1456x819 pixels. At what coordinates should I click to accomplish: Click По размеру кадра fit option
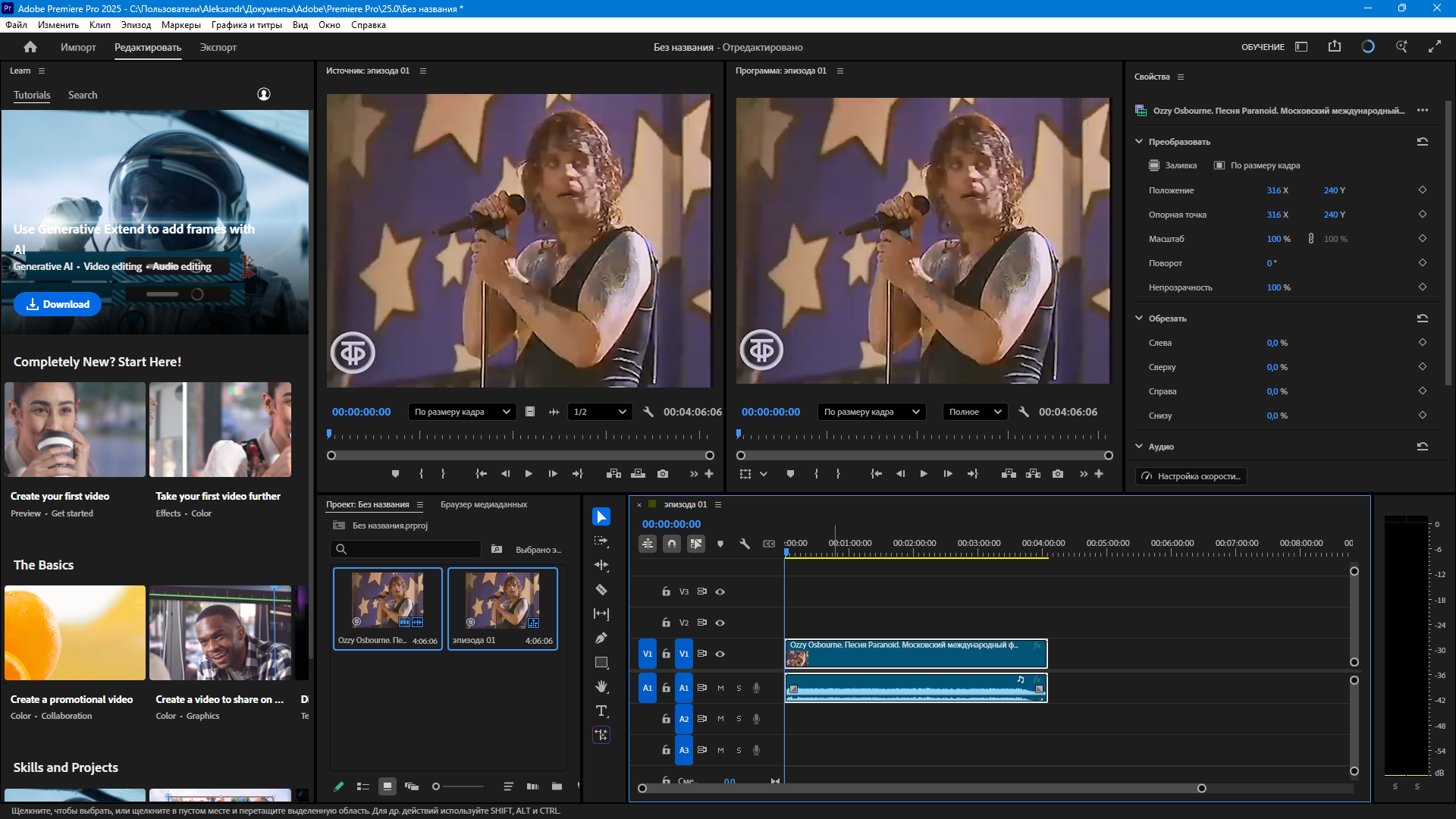pyautogui.click(x=1257, y=165)
